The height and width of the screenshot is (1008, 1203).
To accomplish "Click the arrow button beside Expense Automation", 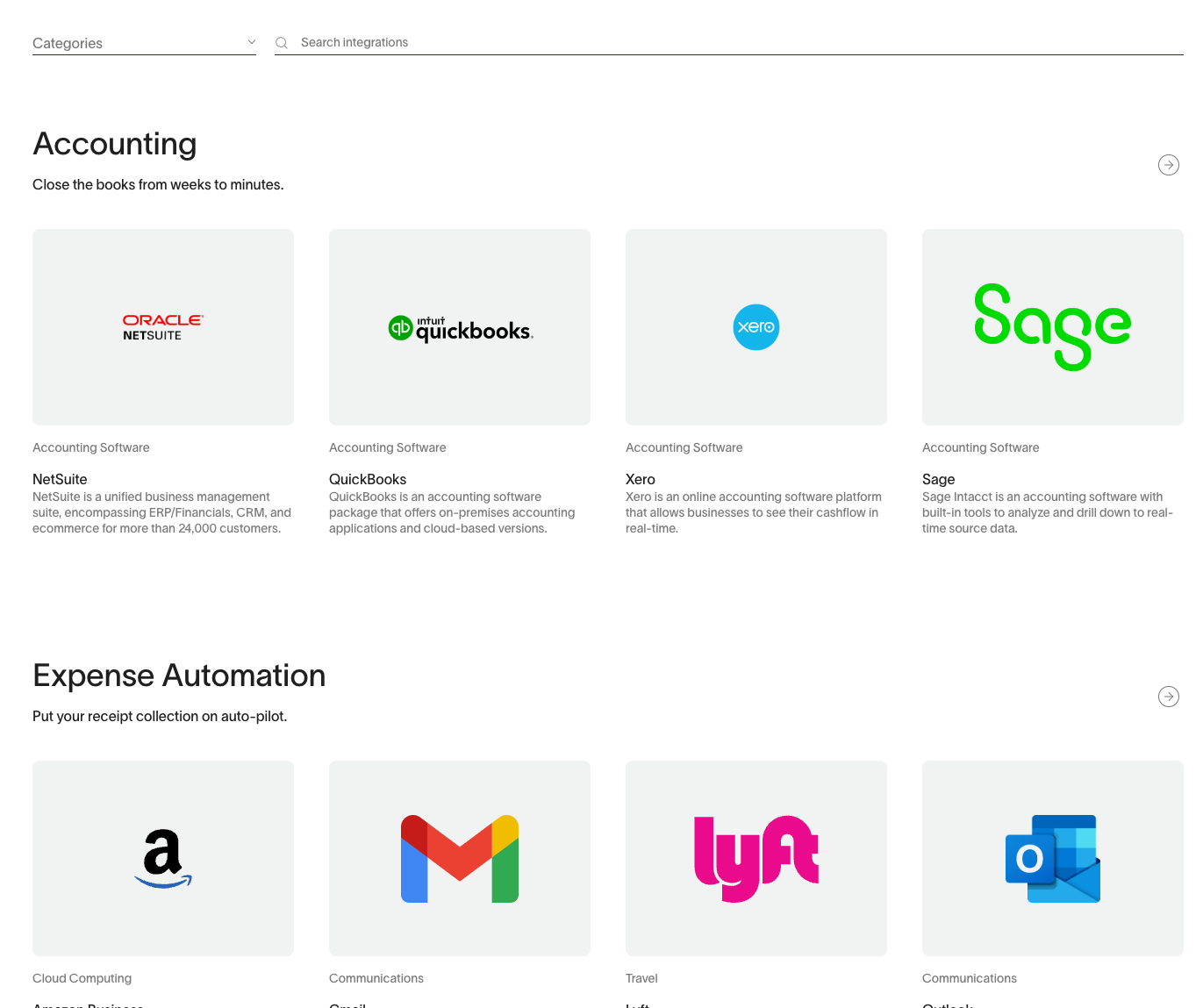I will [x=1168, y=697].
